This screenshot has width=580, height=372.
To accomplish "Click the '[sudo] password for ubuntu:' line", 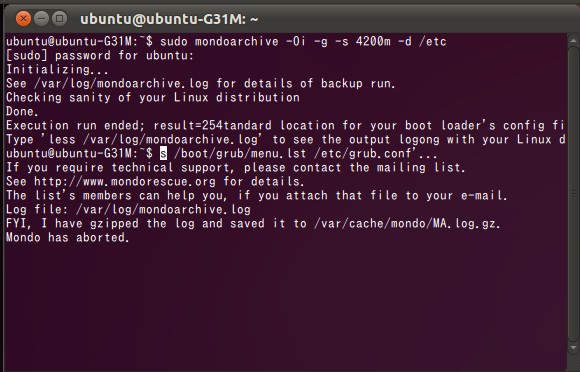I will pyautogui.click(x=100, y=55).
